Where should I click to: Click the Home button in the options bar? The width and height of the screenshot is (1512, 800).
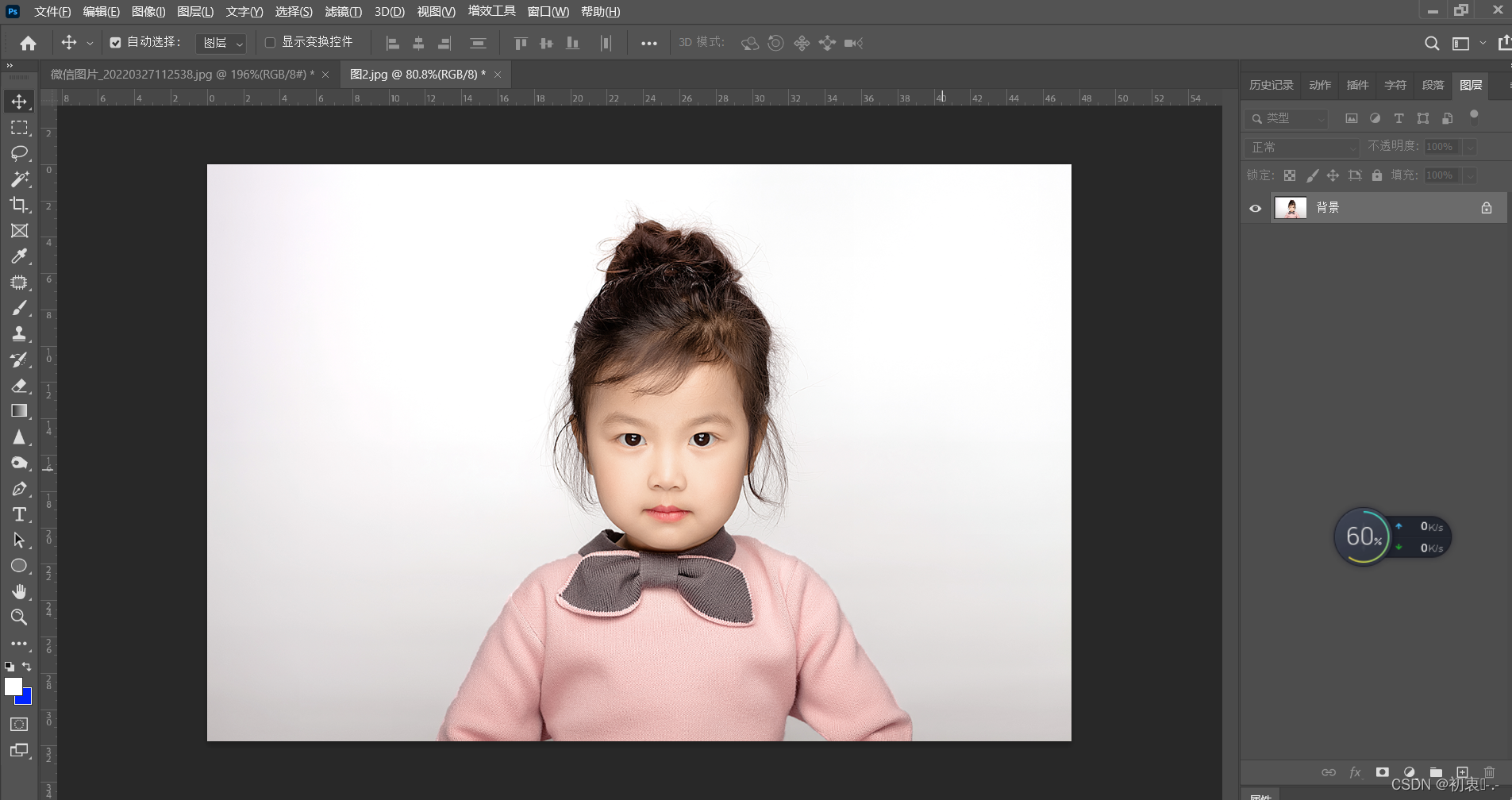coord(28,43)
